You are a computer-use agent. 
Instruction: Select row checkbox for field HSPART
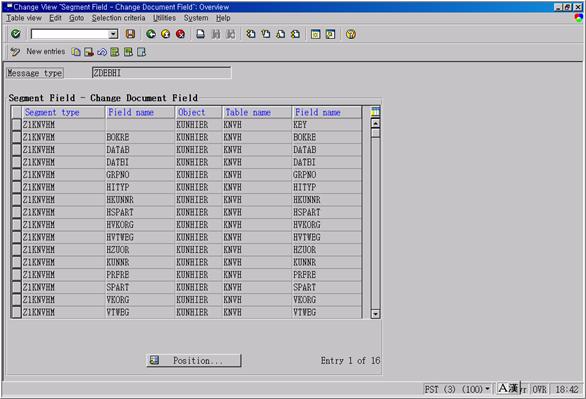pos(16,212)
